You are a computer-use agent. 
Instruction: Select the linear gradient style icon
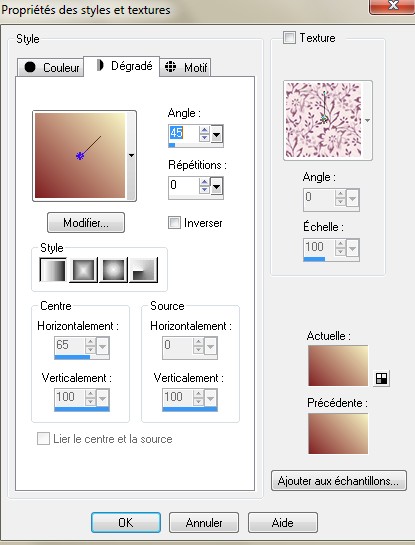point(53,269)
